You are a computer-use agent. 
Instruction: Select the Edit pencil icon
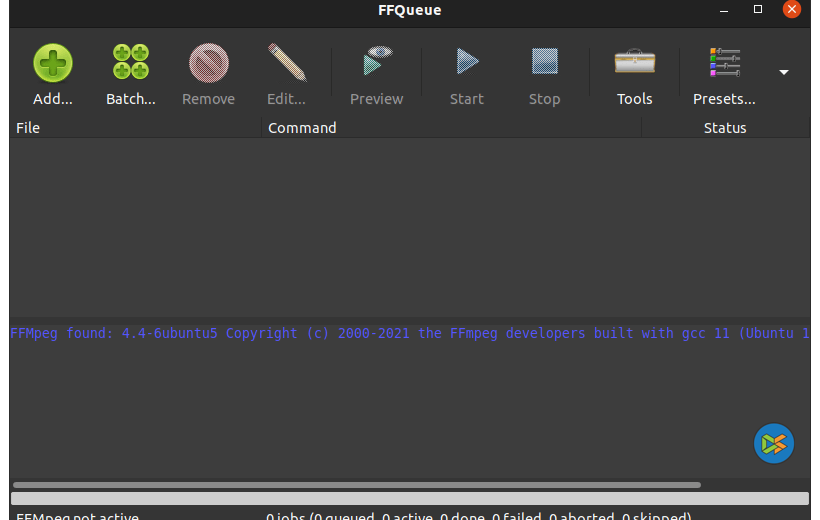point(287,62)
